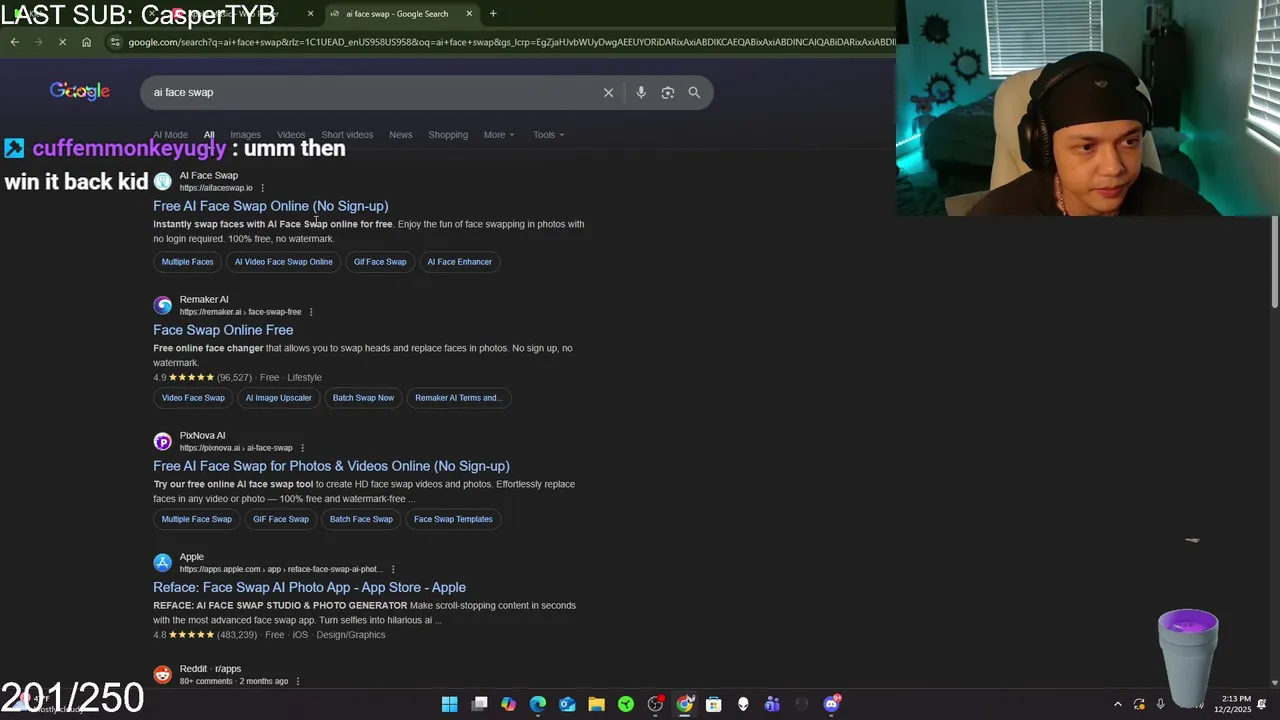Click the magnifier search icon
Image resolution: width=1280 pixels, height=720 pixels.
point(694,92)
